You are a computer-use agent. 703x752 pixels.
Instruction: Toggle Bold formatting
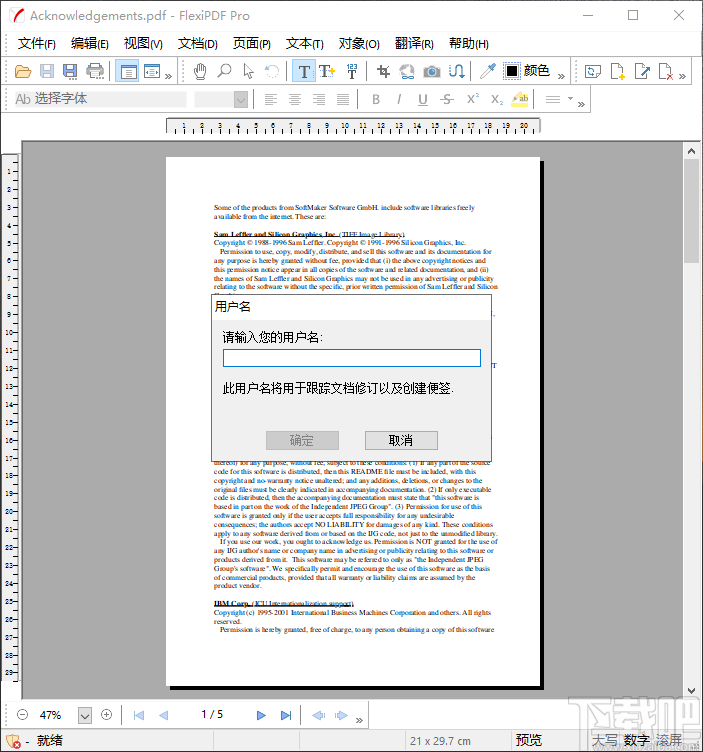point(376,99)
